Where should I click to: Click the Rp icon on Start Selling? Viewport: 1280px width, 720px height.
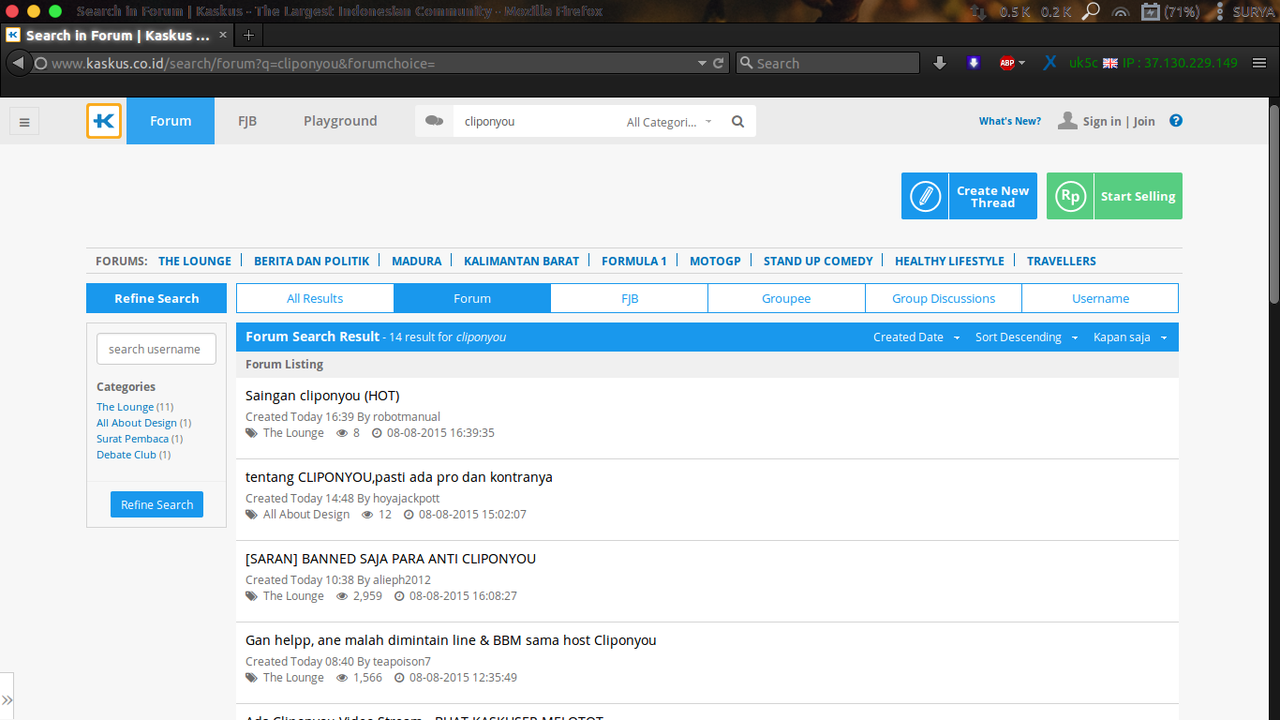(x=1070, y=196)
